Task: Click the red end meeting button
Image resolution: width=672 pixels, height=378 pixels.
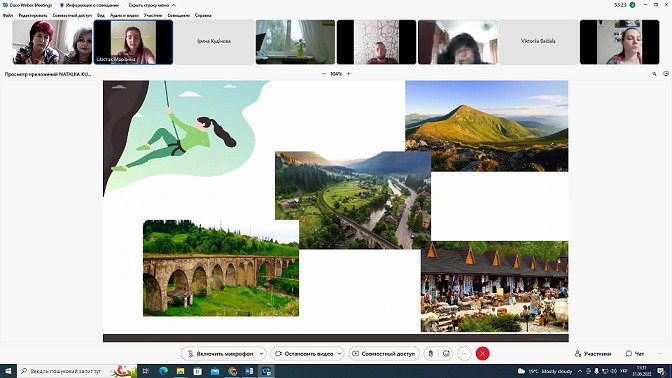Action: 482,354
